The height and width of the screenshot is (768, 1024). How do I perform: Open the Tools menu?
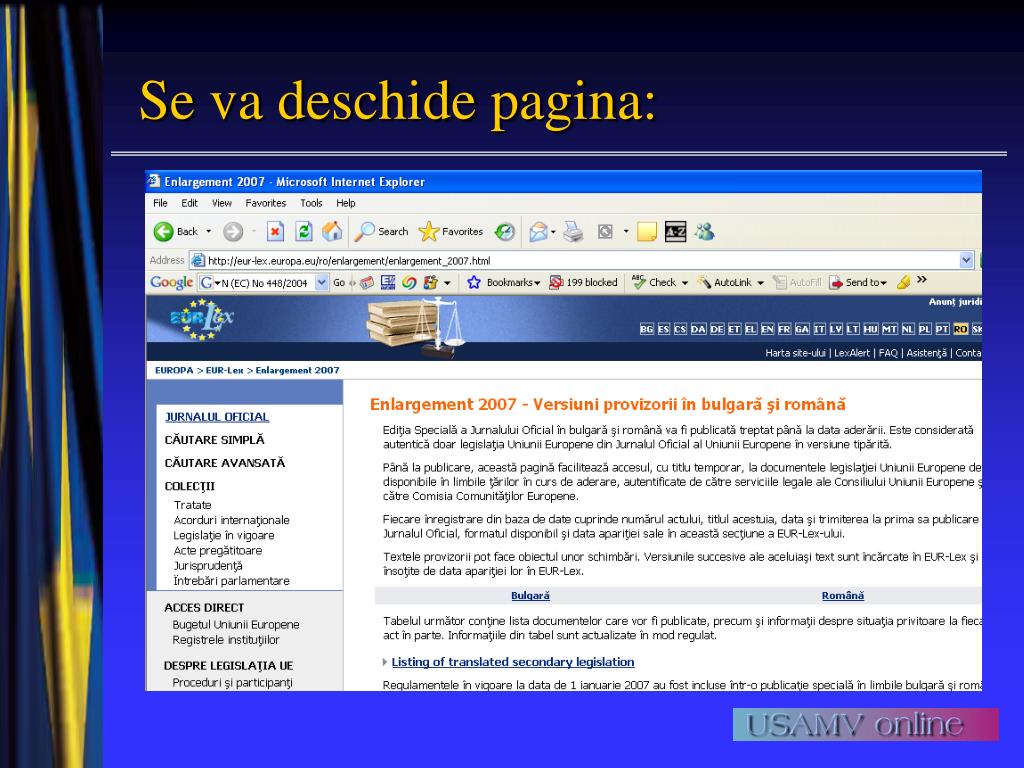[311, 203]
